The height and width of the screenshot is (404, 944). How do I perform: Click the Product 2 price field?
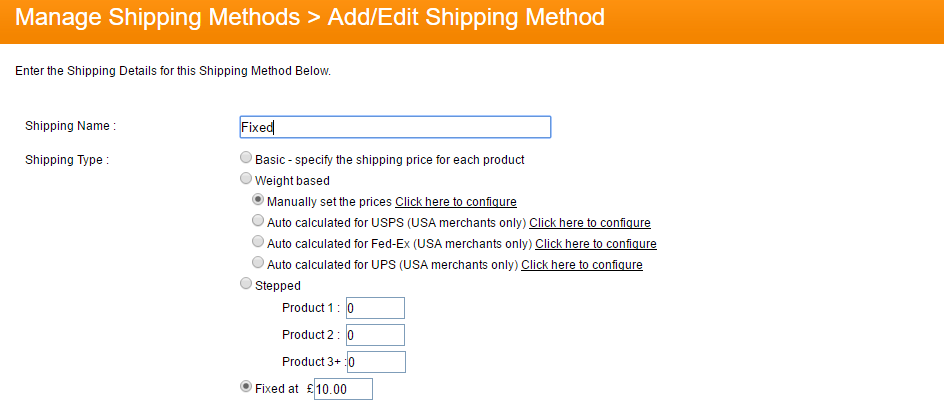click(375, 335)
